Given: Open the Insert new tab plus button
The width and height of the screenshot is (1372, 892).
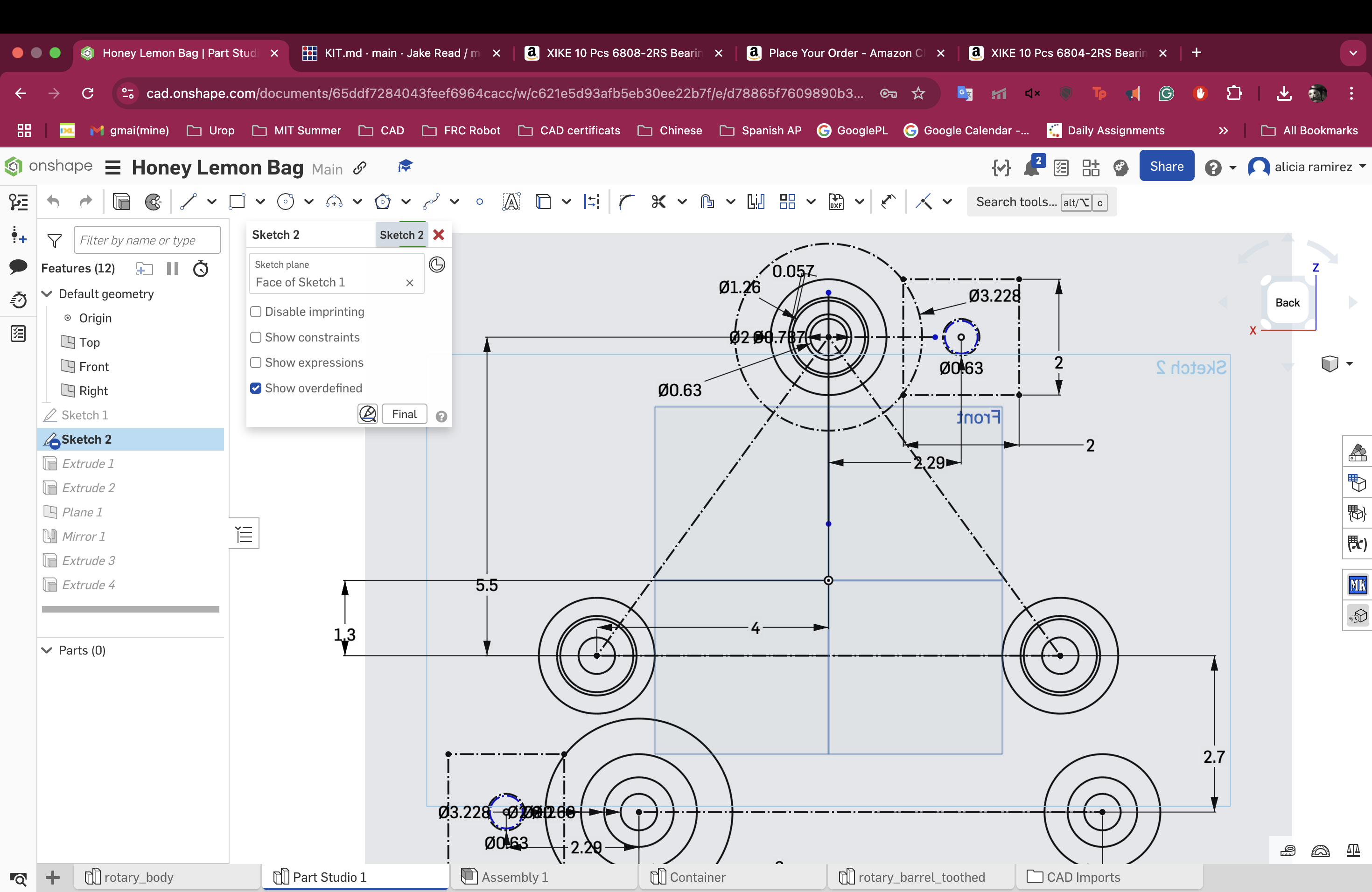Looking at the screenshot, I should point(53,878).
